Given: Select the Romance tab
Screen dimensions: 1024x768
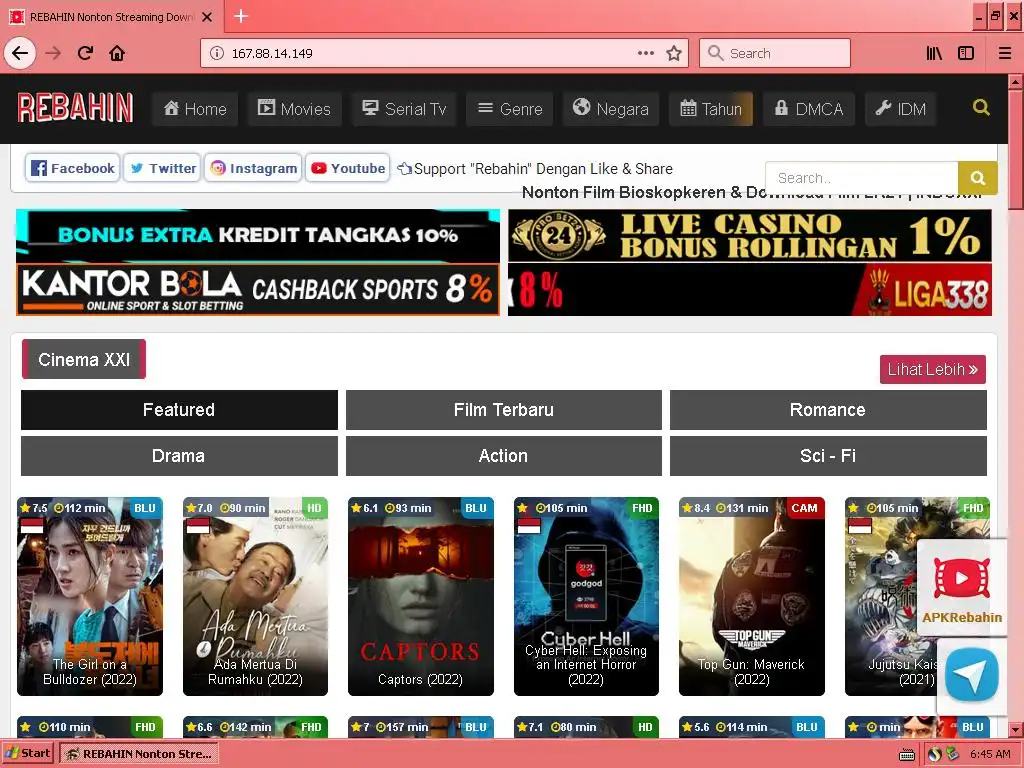Looking at the screenshot, I should [x=828, y=409].
